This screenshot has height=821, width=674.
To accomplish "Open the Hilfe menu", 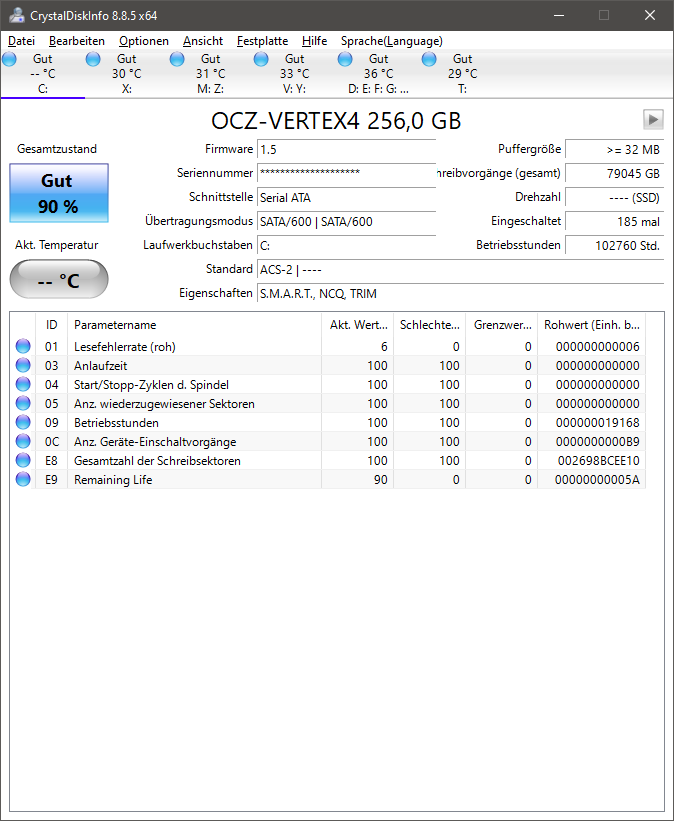I will point(314,41).
